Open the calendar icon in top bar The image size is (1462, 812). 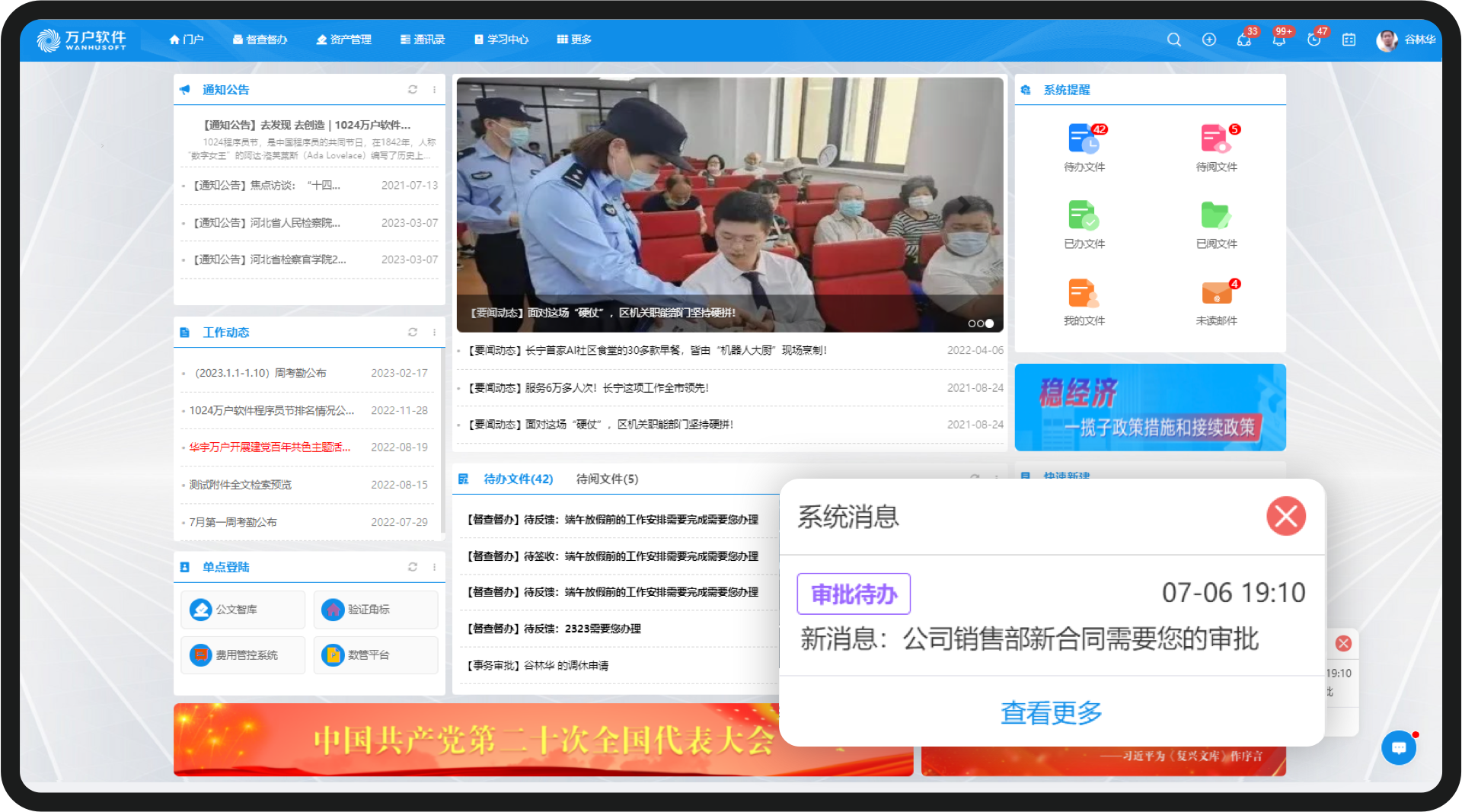click(1349, 40)
